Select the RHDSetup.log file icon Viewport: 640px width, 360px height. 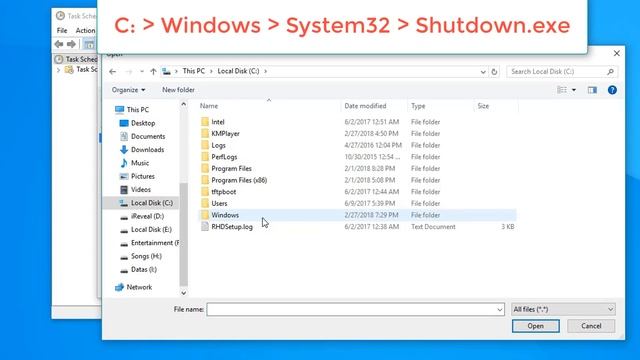coord(205,227)
